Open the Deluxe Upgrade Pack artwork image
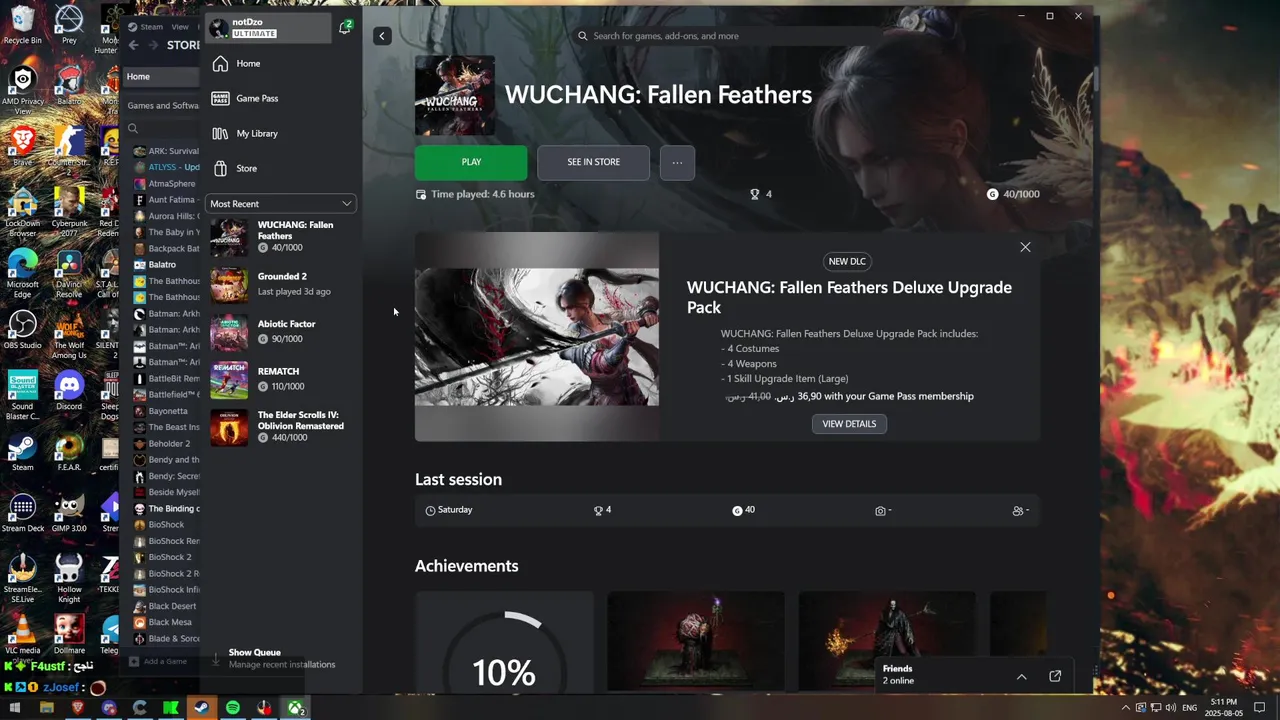The image size is (1280, 720). [x=537, y=337]
